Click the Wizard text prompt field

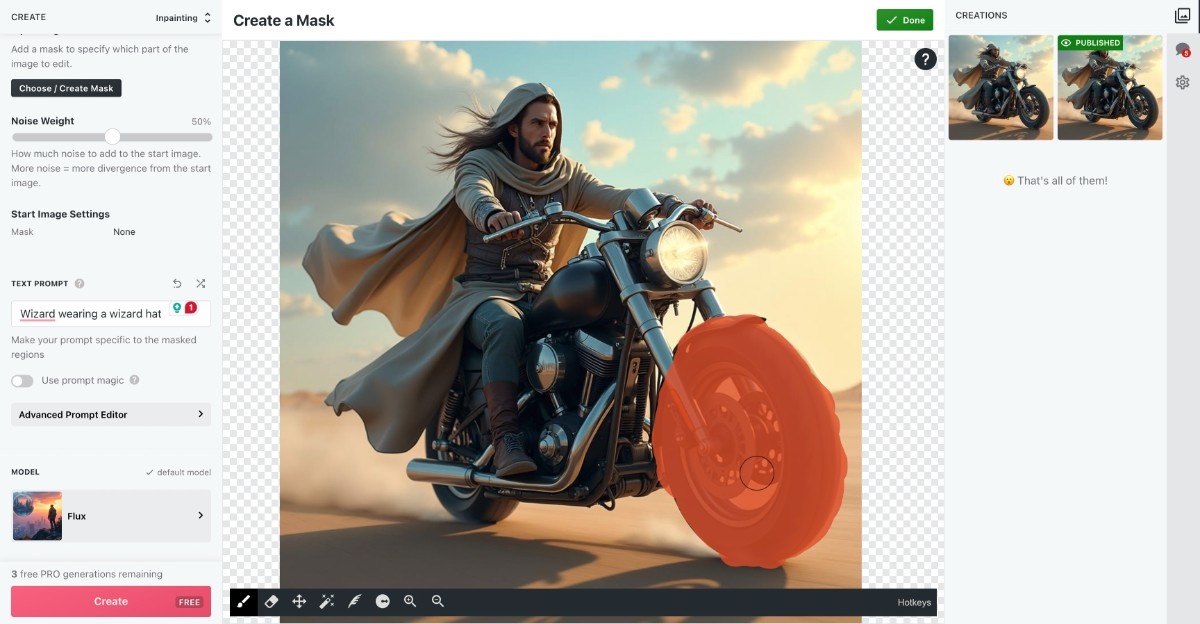tap(92, 314)
